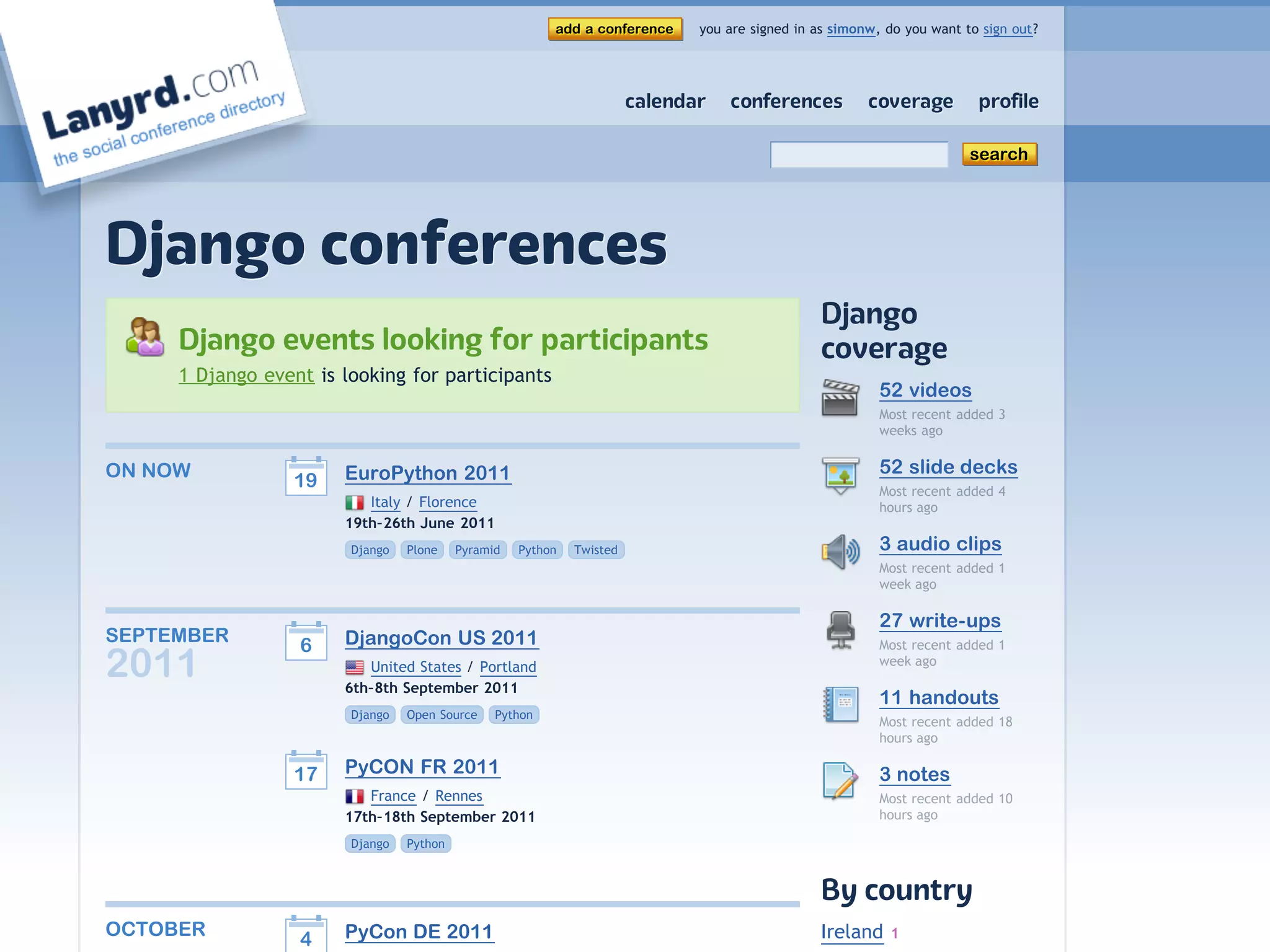This screenshot has width=1270, height=952.
Task: Click the calendar icon showing 19
Action: pyautogui.click(x=306, y=476)
